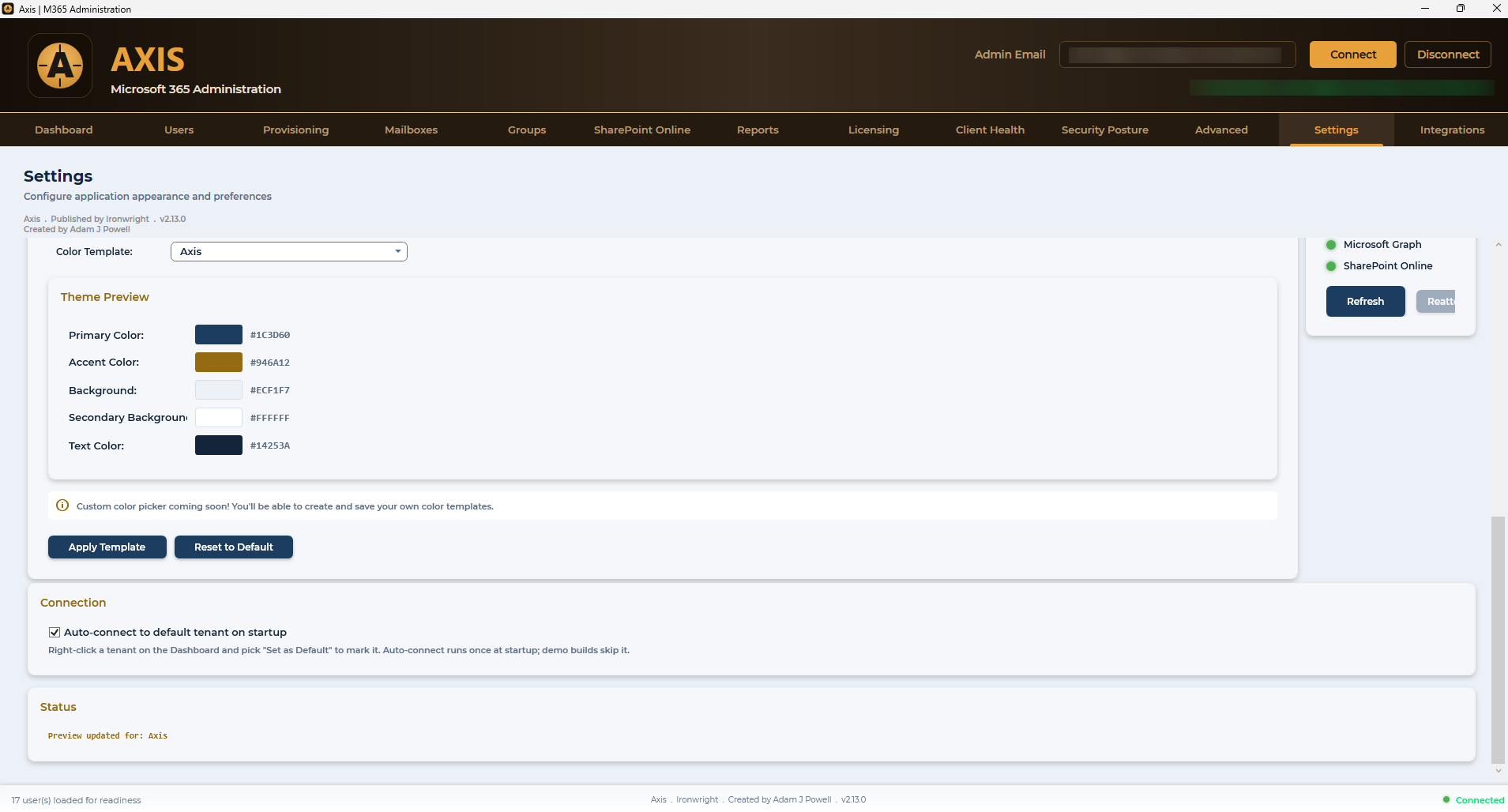Select the Groups tab
The height and width of the screenshot is (812, 1508).
[527, 130]
